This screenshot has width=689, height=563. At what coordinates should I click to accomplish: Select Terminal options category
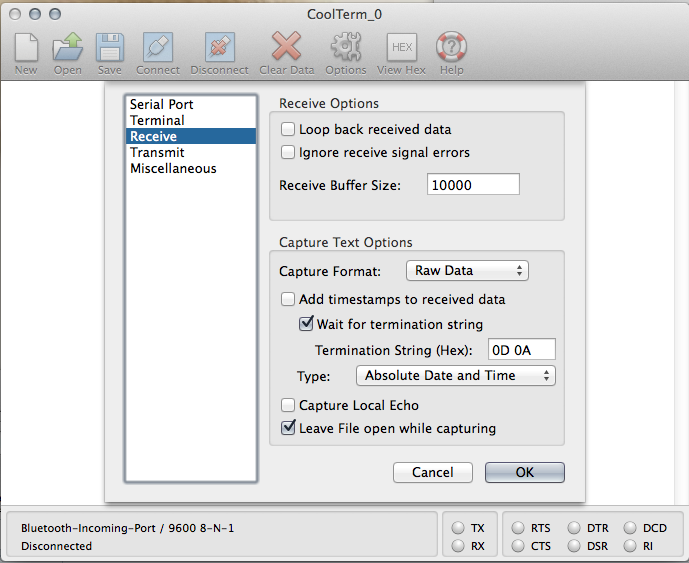click(191, 120)
